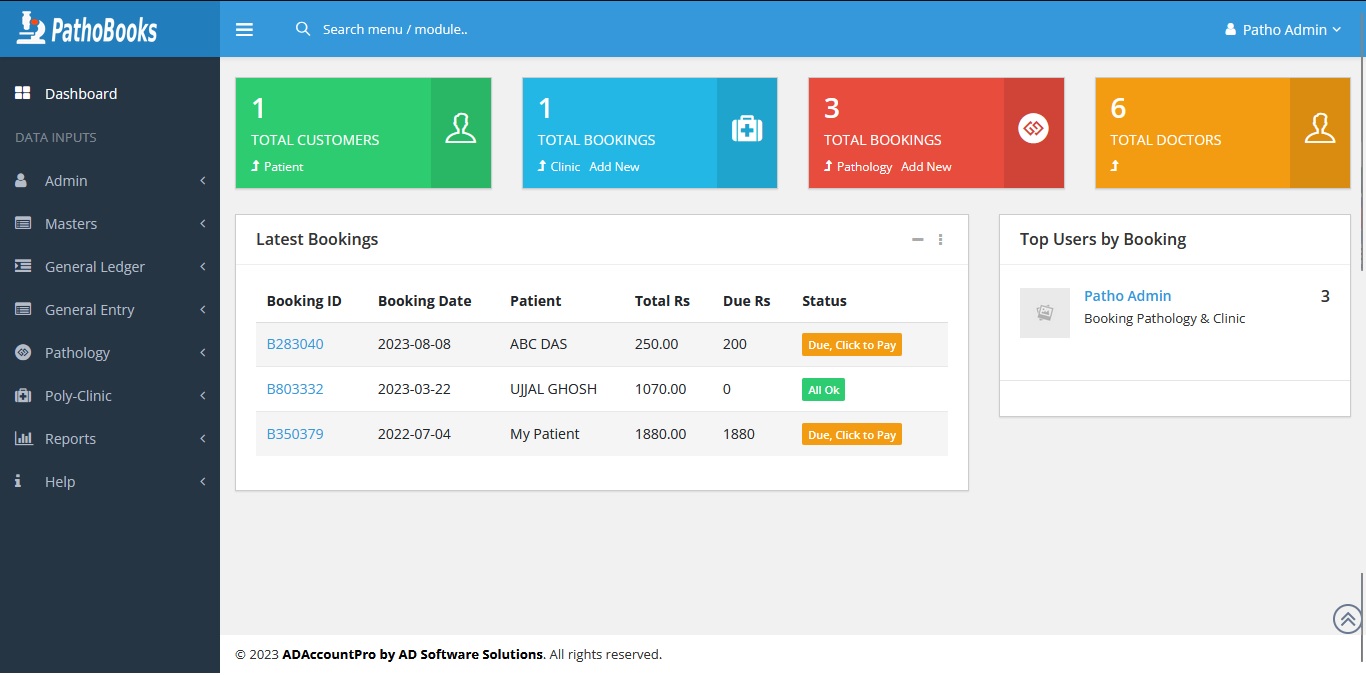Go to Dashboard in the sidebar
This screenshot has width=1366, height=675.
coord(80,94)
